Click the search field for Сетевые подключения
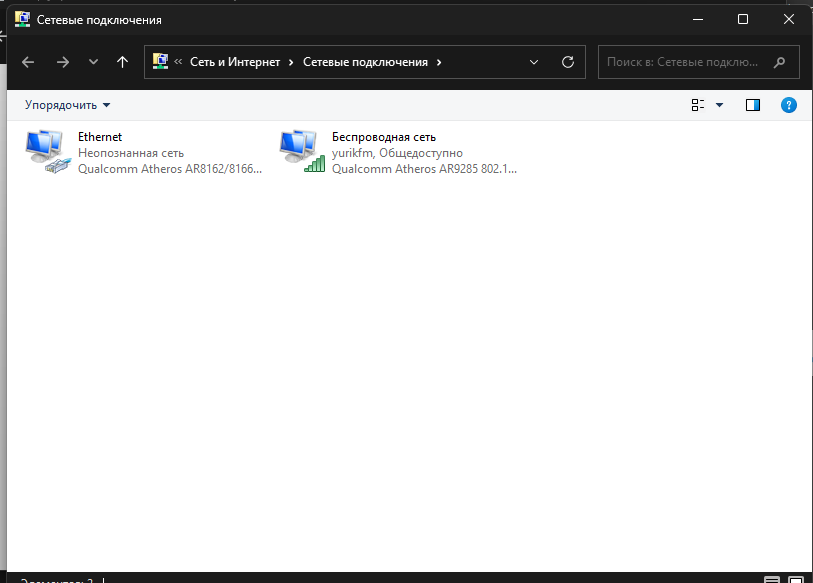This screenshot has height=583, width=813. (684, 62)
